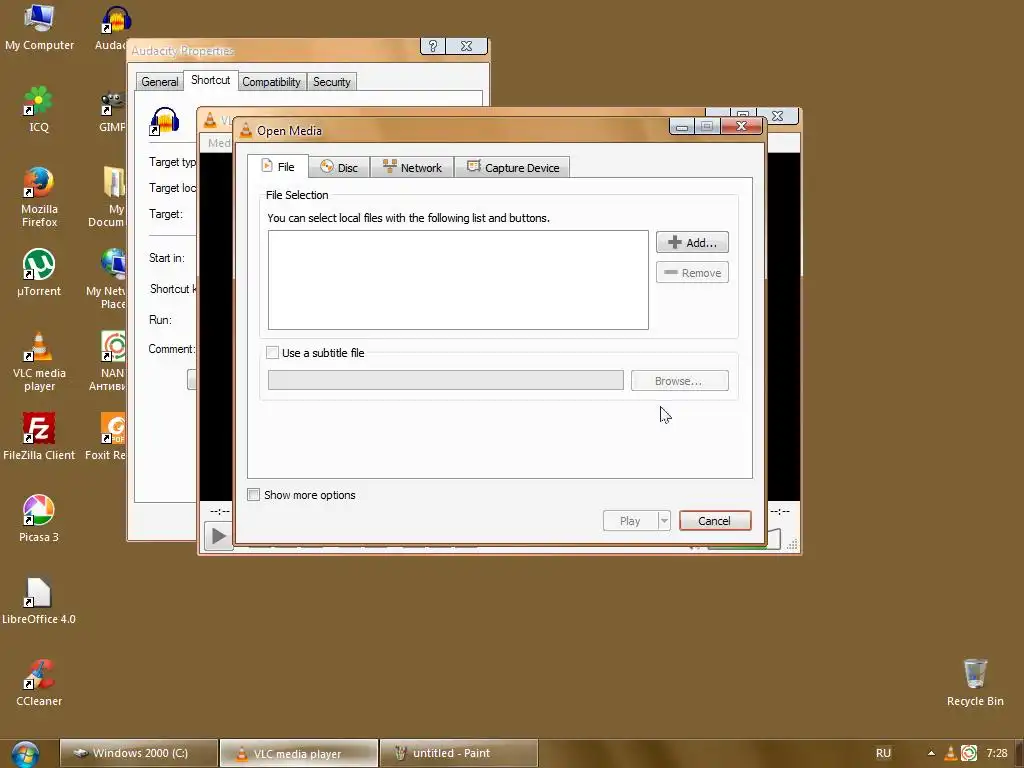This screenshot has width=1024, height=768.
Task: Open VLC media player desktop shortcut
Action: pos(39,361)
